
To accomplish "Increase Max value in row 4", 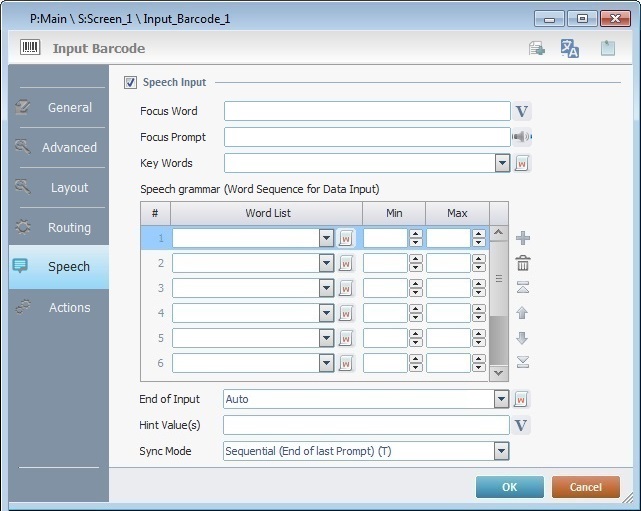I will [478, 309].
